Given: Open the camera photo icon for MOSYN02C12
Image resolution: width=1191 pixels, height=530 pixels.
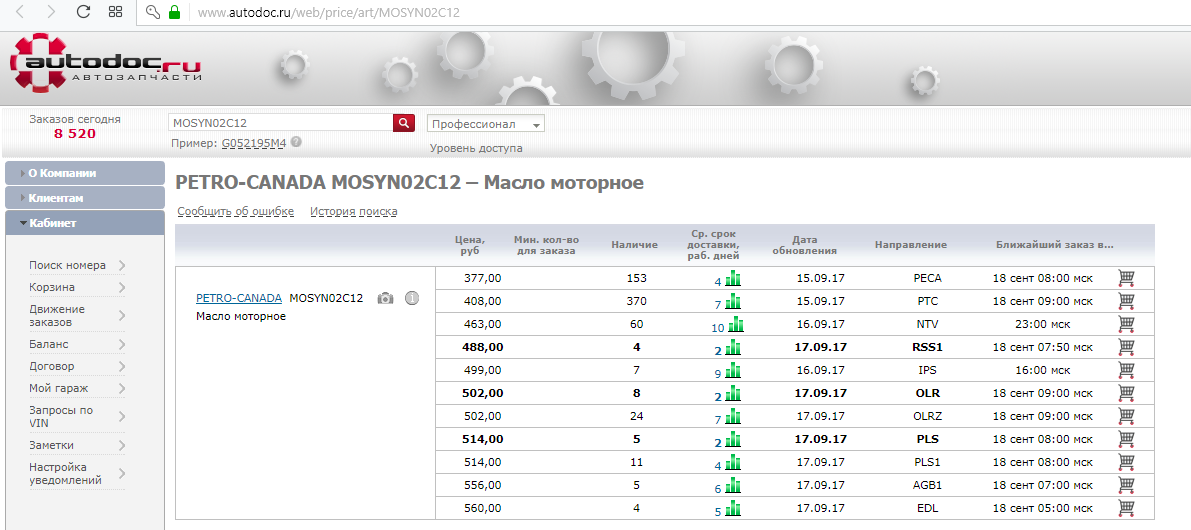Looking at the screenshot, I should point(386,298).
